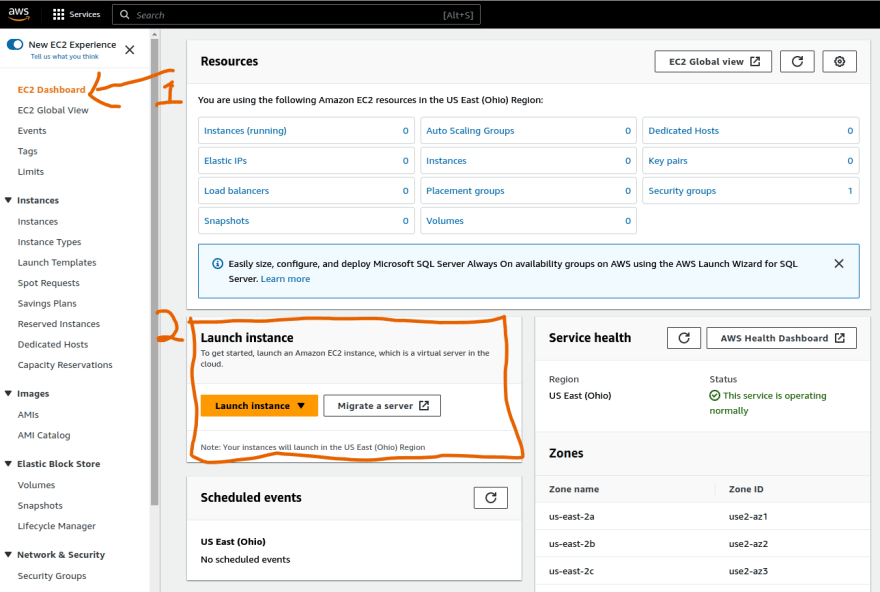The image size is (880, 592).
Task: Focus the top Search field
Action: coord(296,15)
